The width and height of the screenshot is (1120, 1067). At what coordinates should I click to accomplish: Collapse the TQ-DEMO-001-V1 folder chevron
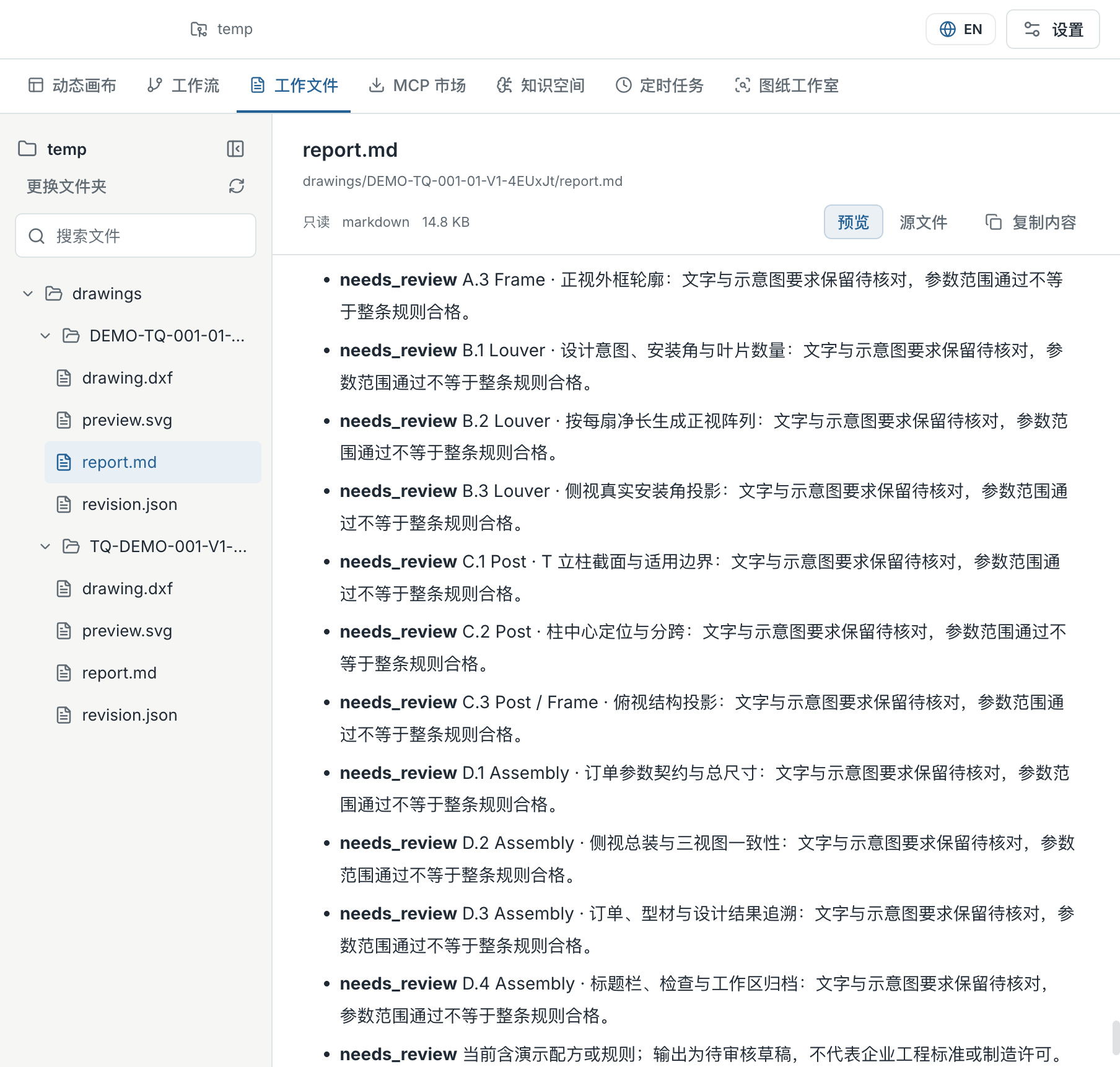click(45, 547)
